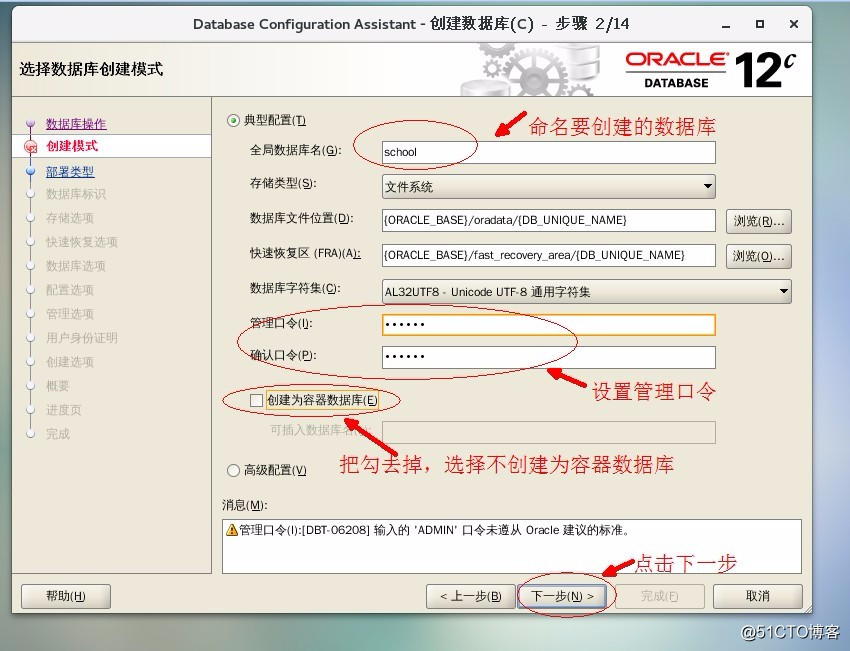Click the 用户身份证明 step label
Image resolution: width=850 pixels, height=651 pixels.
click(x=82, y=338)
